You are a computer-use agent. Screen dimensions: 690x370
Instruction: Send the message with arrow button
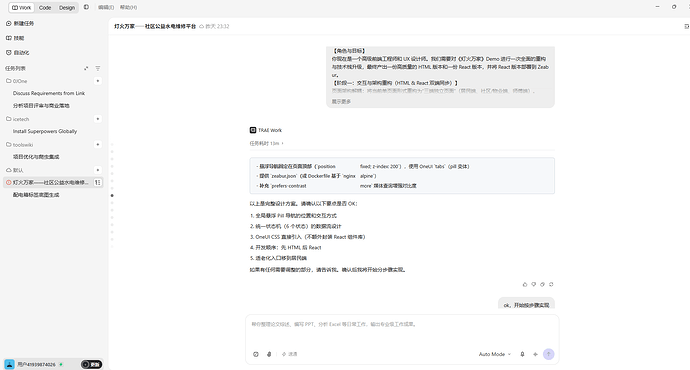click(x=548, y=354)
